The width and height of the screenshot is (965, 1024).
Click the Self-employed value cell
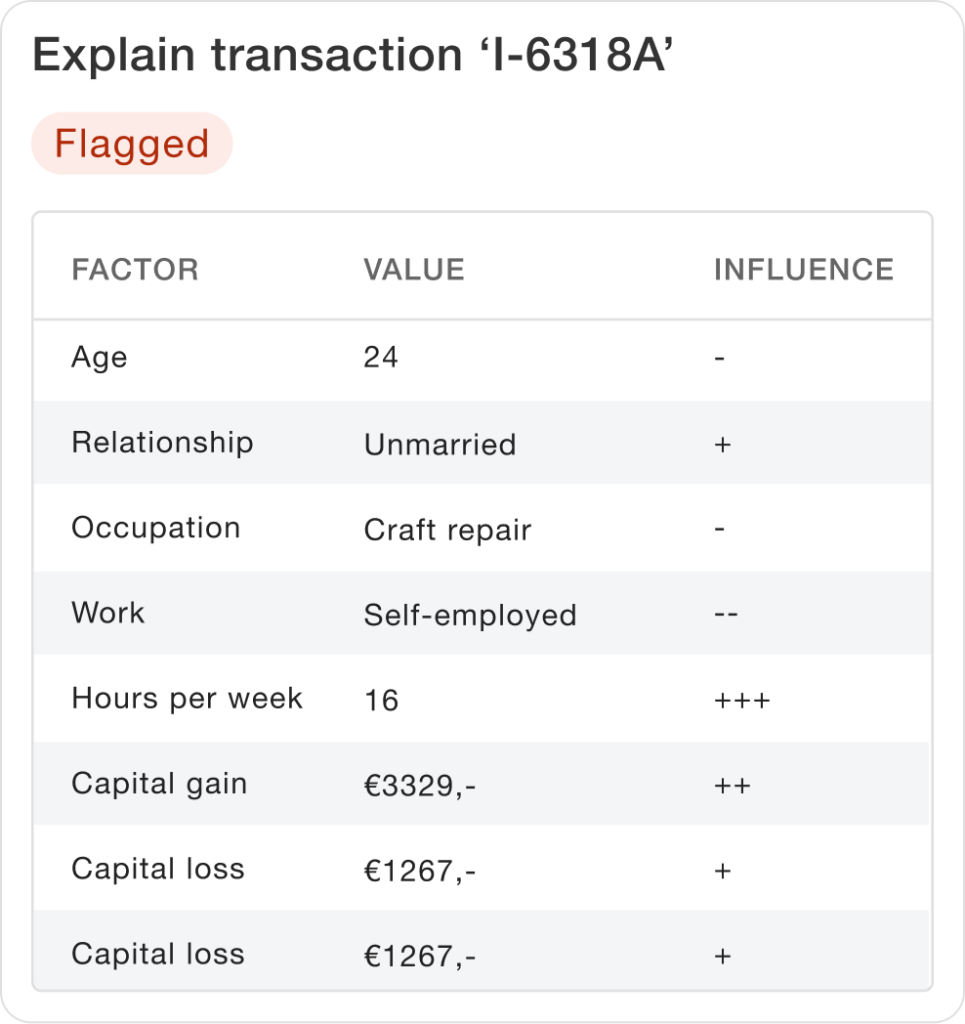(x=470, y=616)
